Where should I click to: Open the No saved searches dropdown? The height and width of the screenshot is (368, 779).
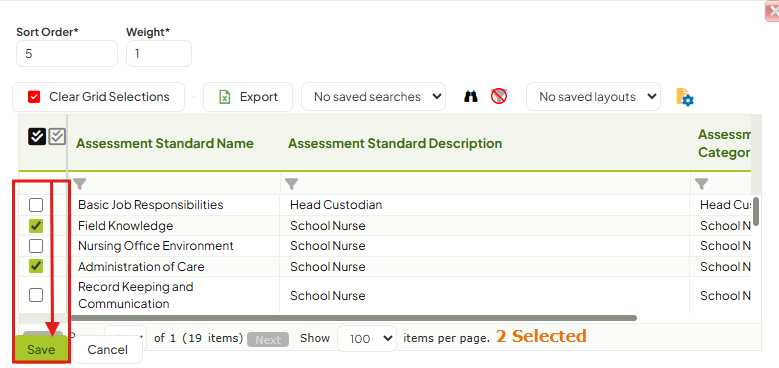(373, 97)
